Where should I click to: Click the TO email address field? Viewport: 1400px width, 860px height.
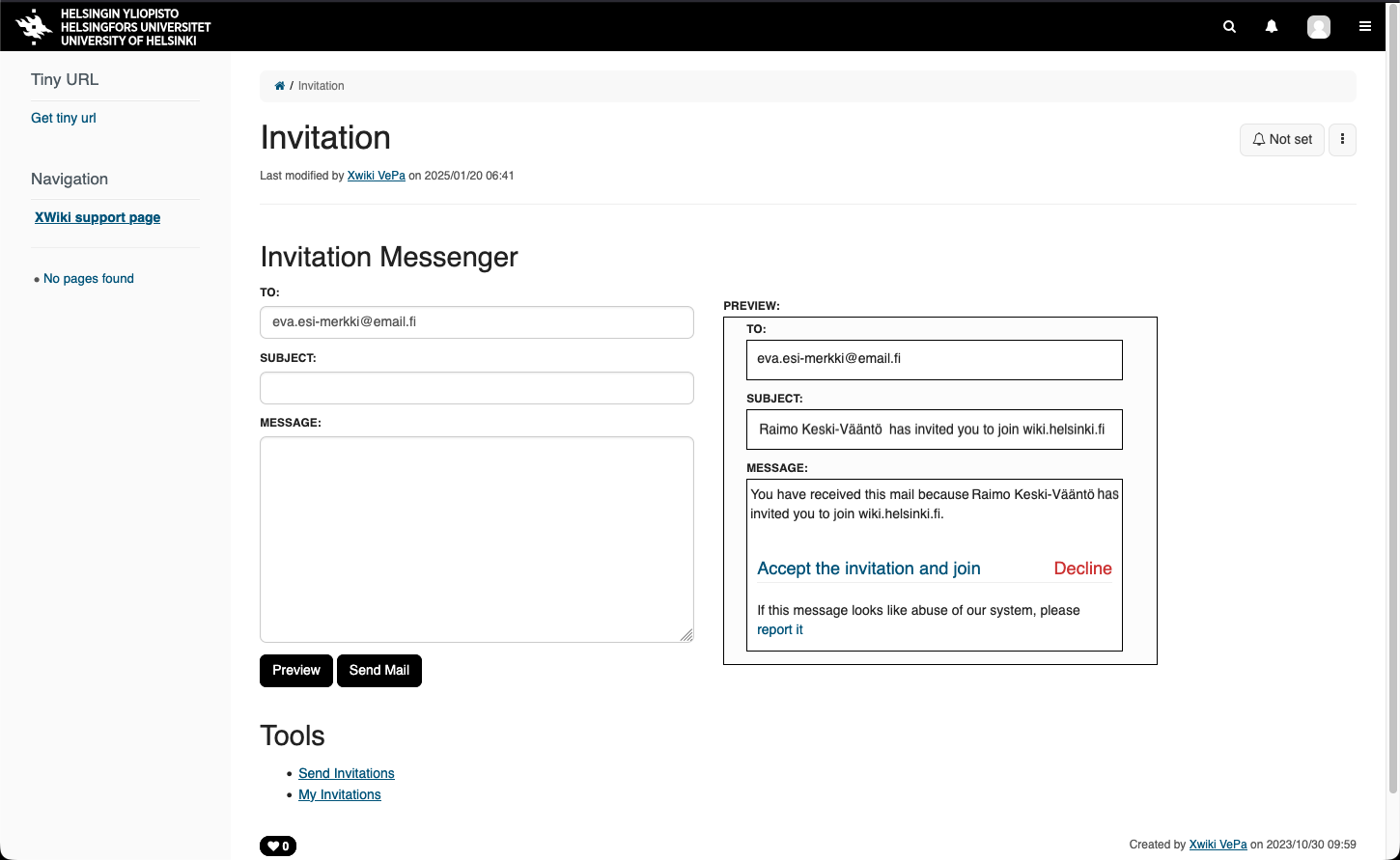tap(476, 322)
